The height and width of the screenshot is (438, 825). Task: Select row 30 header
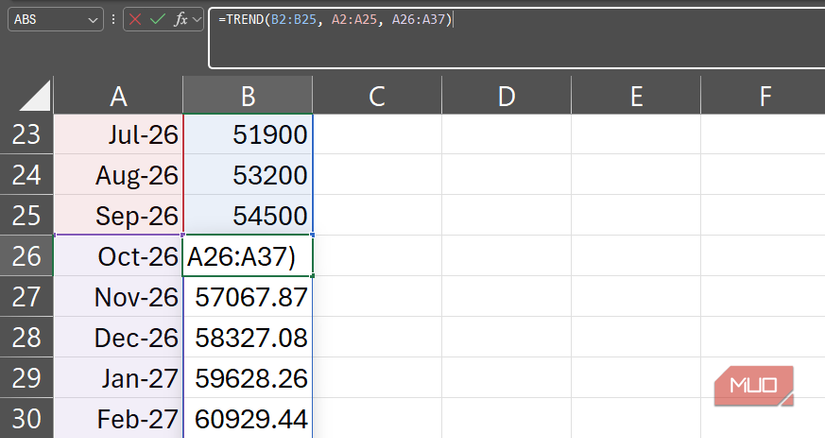(26, 418)
